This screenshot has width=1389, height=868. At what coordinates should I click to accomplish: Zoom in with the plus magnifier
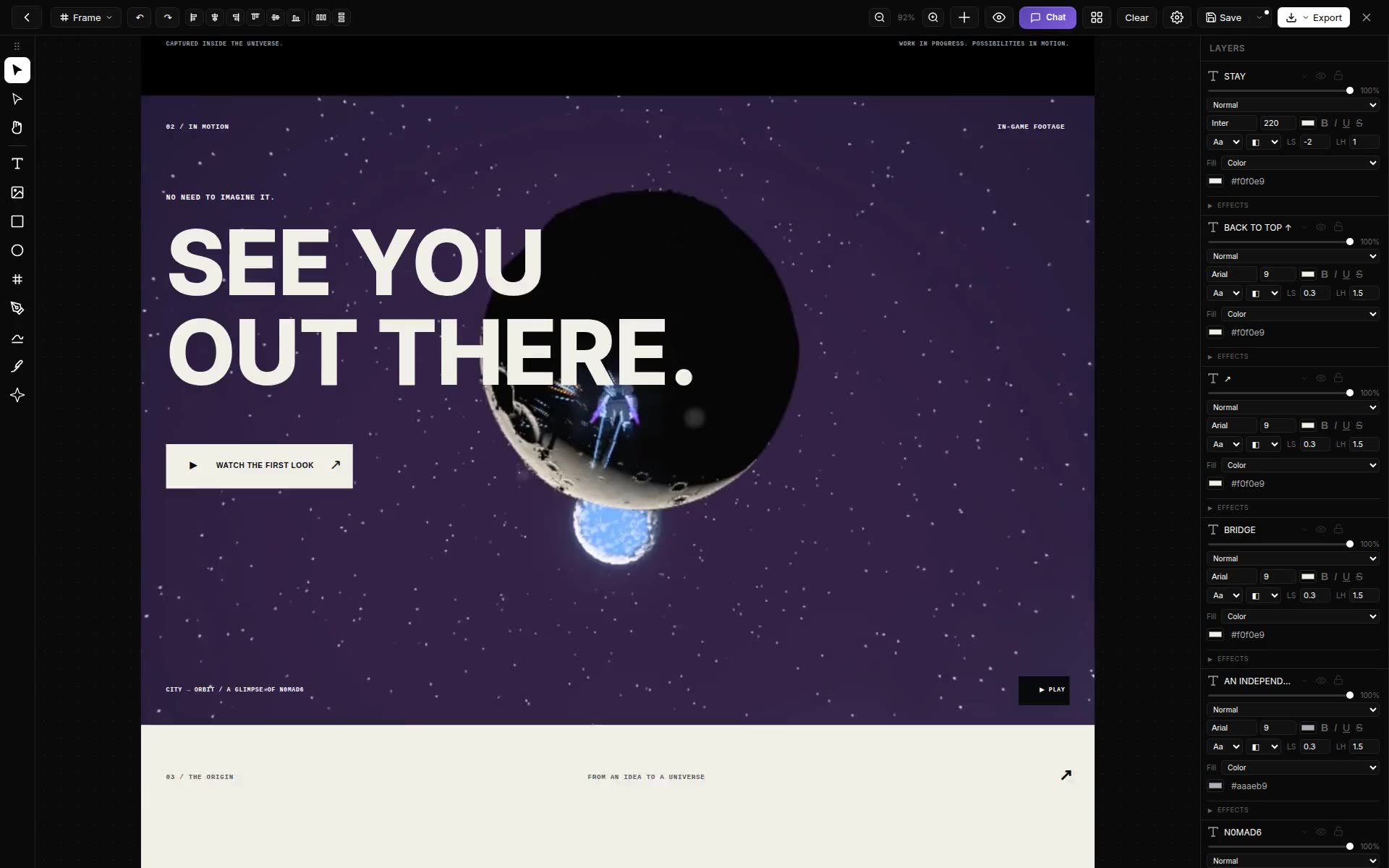933,17
